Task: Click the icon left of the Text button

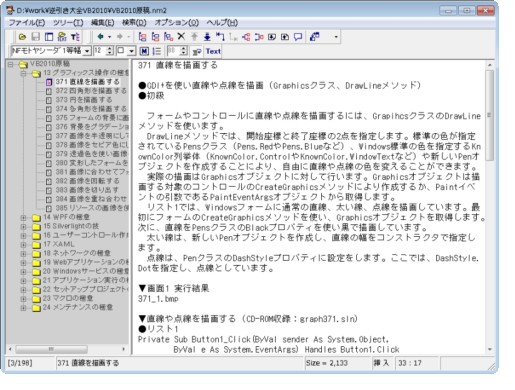Action: [x=197, y=51]
